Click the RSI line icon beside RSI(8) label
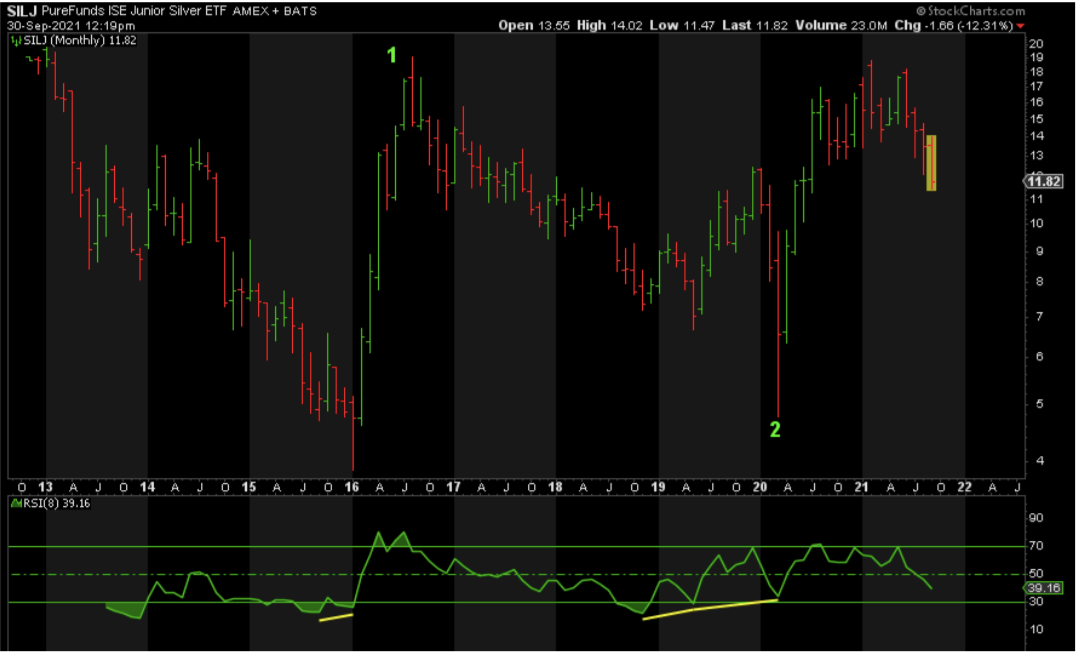This screenshot has width=1076, height=652. tap(17, 503)
